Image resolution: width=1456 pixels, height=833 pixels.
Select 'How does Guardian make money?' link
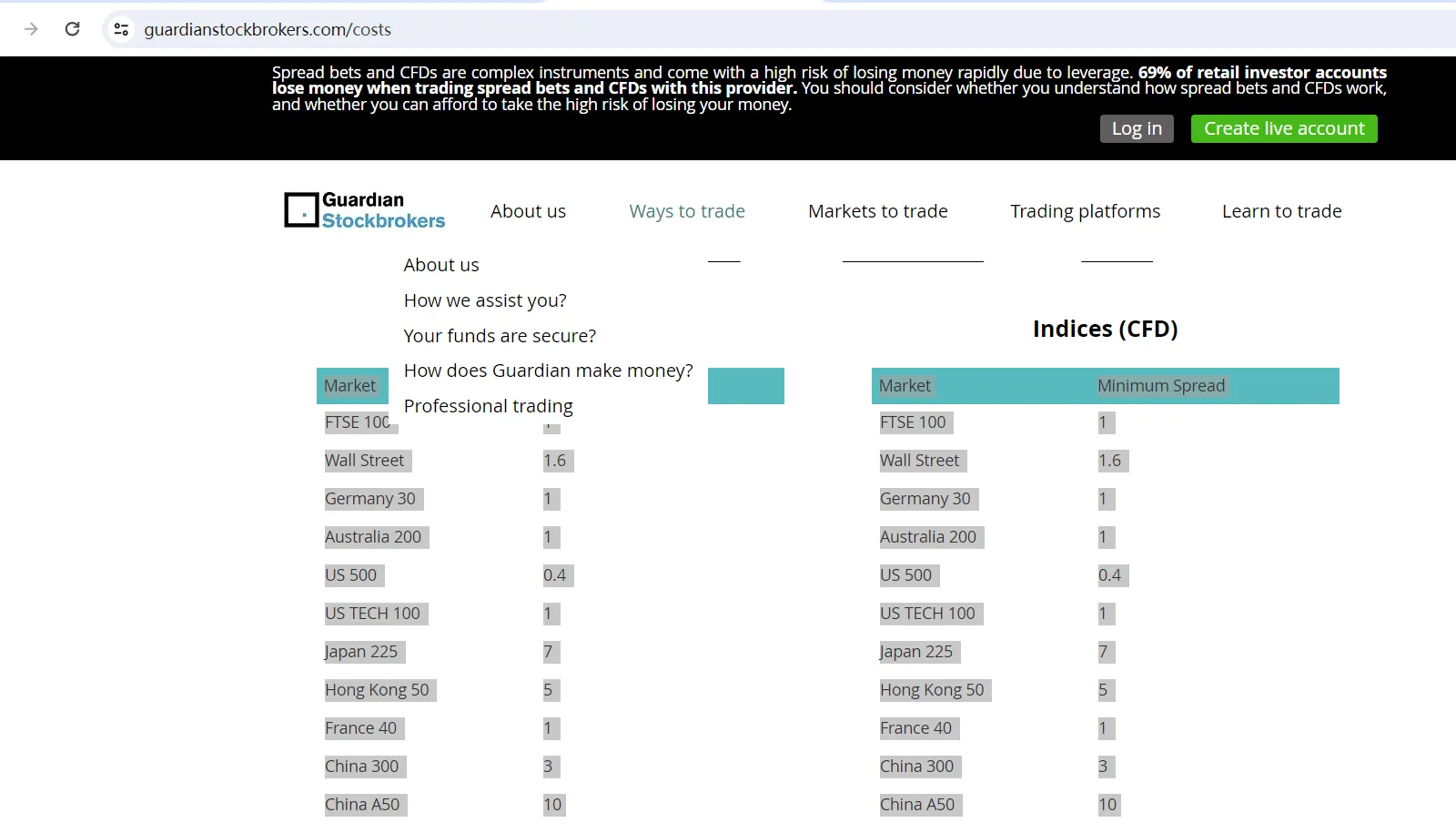coord(548,371)
